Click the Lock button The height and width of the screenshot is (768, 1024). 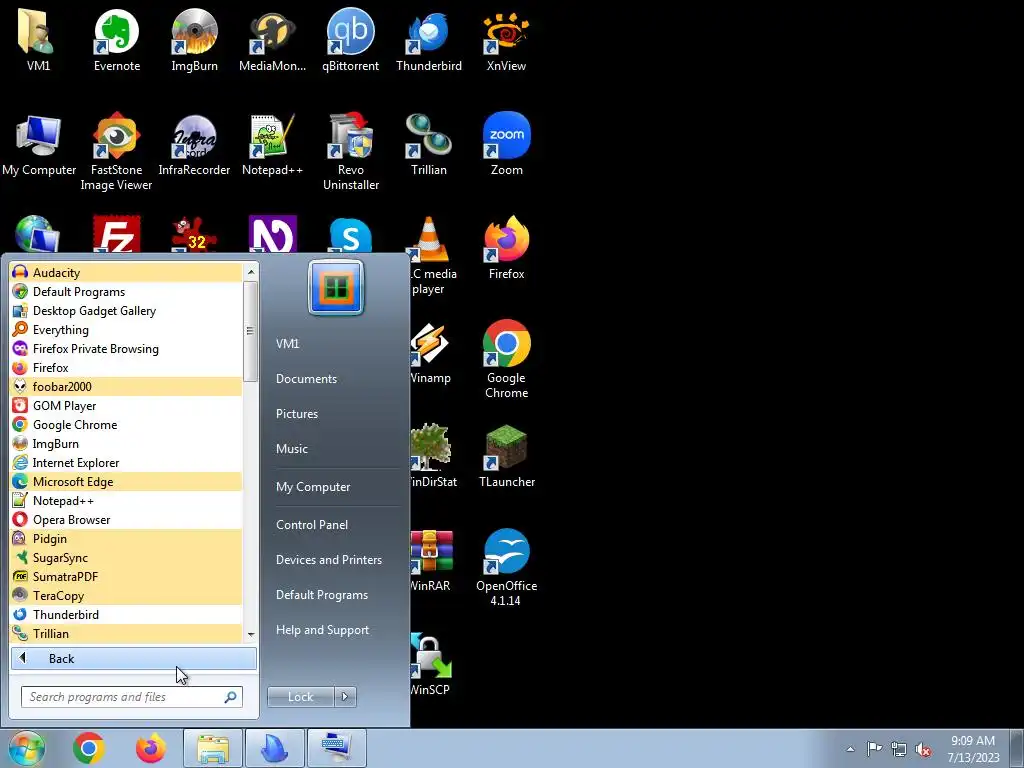click(x=300, y=697)
